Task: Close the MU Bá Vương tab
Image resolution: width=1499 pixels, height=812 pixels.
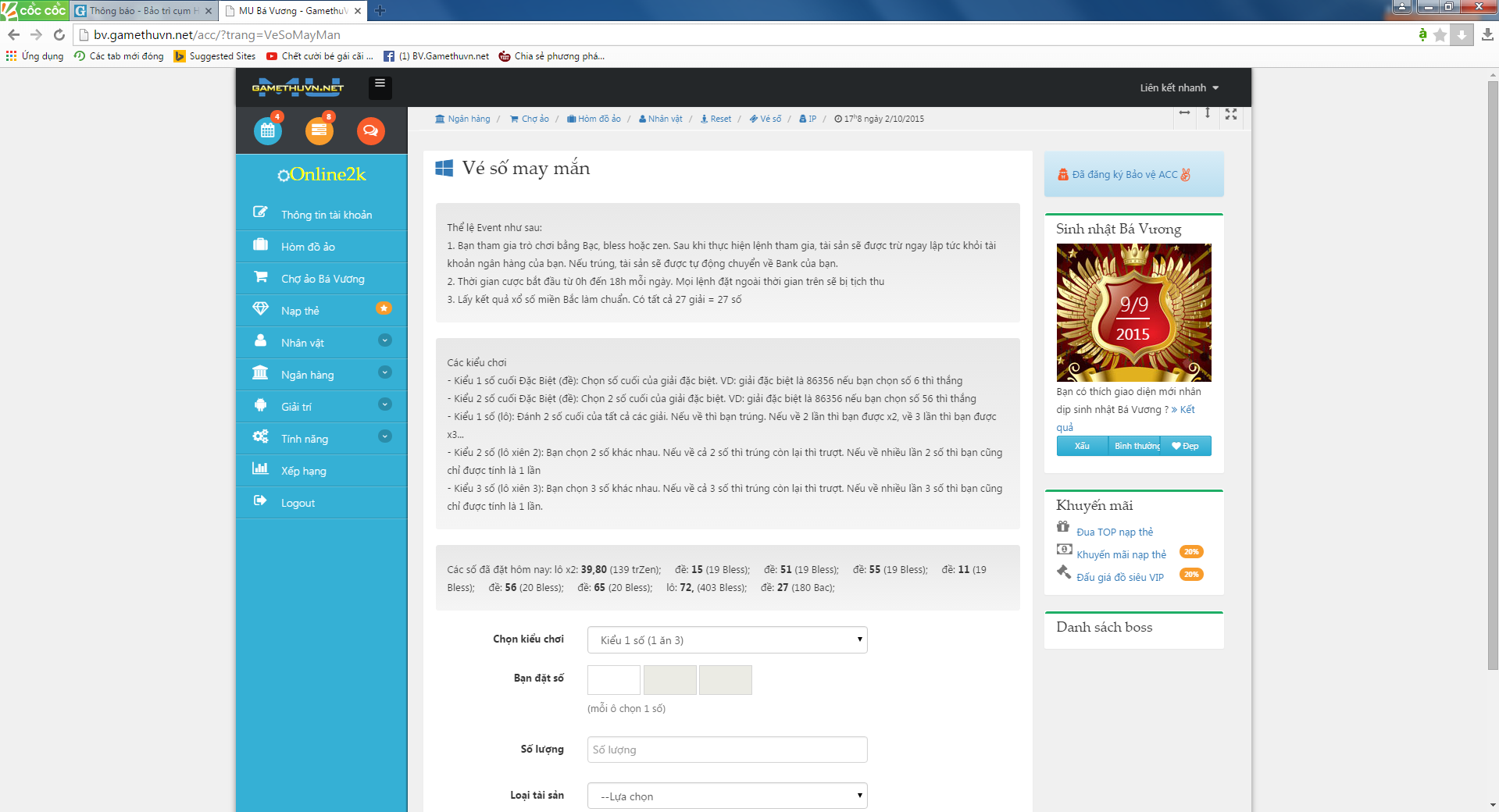Action: click(358, 11)
